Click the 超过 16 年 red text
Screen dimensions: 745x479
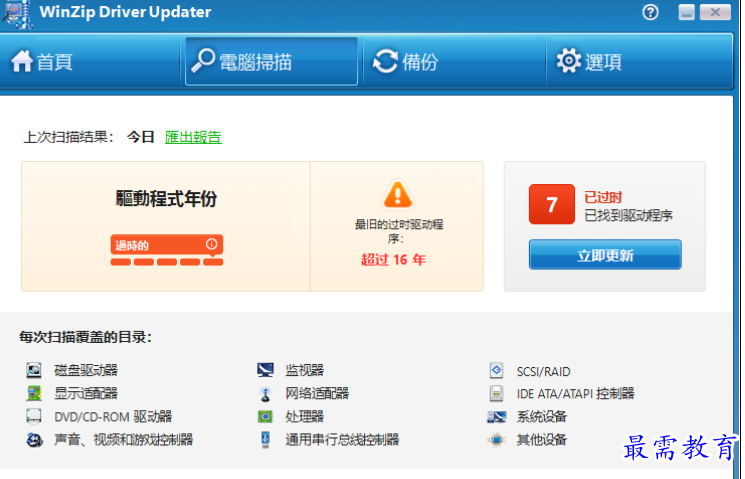(x=393, y=259)
